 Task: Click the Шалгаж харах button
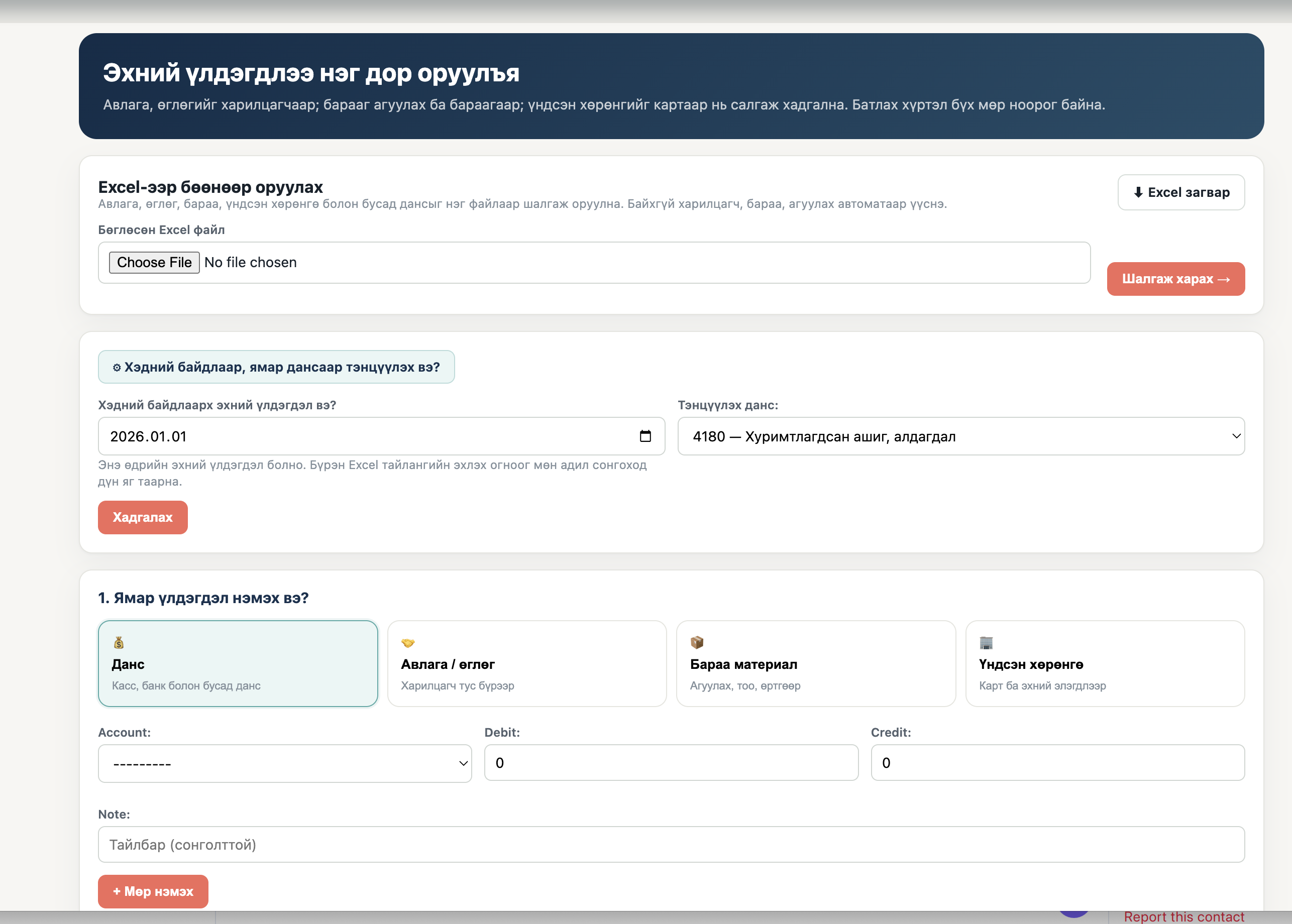[x=1175, y=279]
